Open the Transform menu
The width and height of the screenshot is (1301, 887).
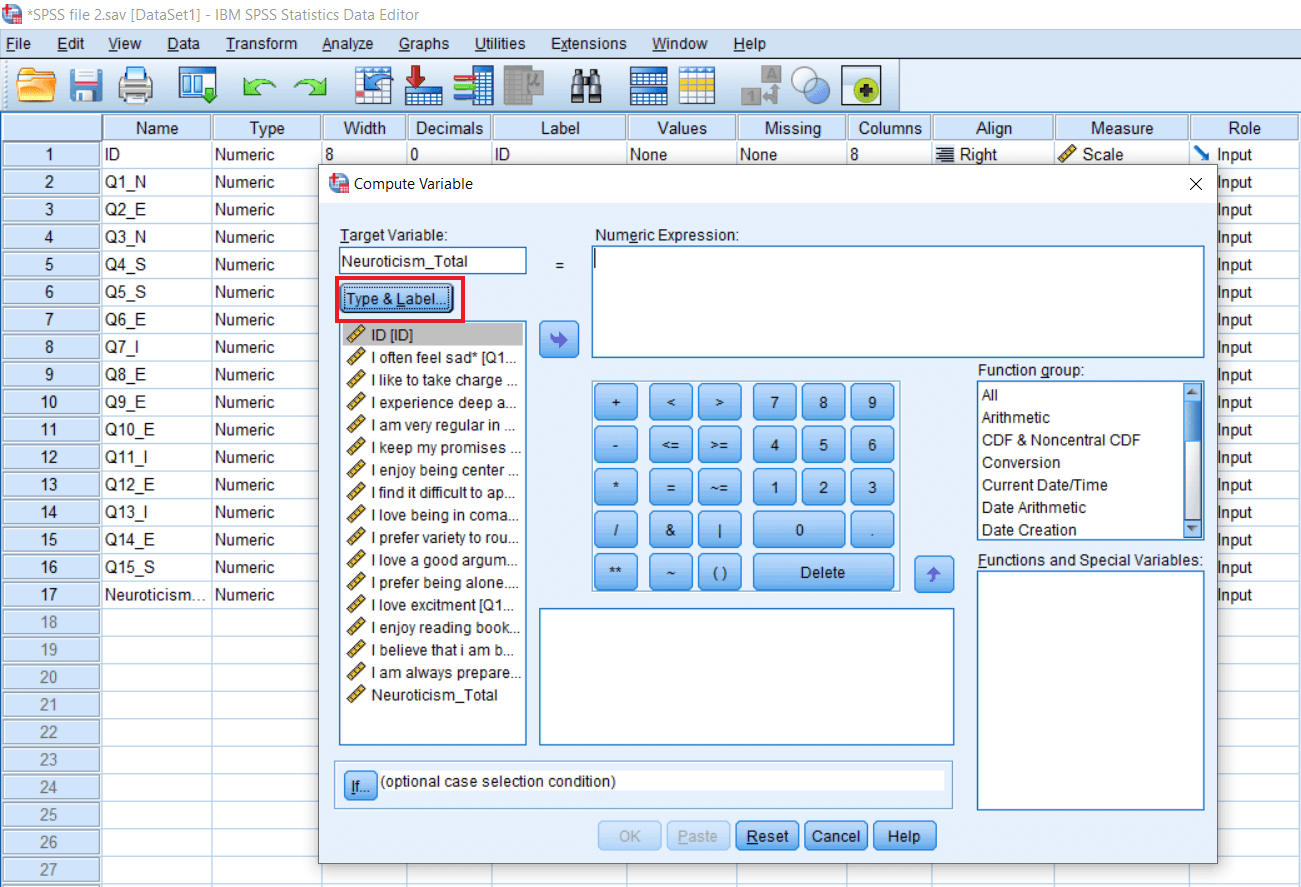pyautogui.click(x=261, y=44)
